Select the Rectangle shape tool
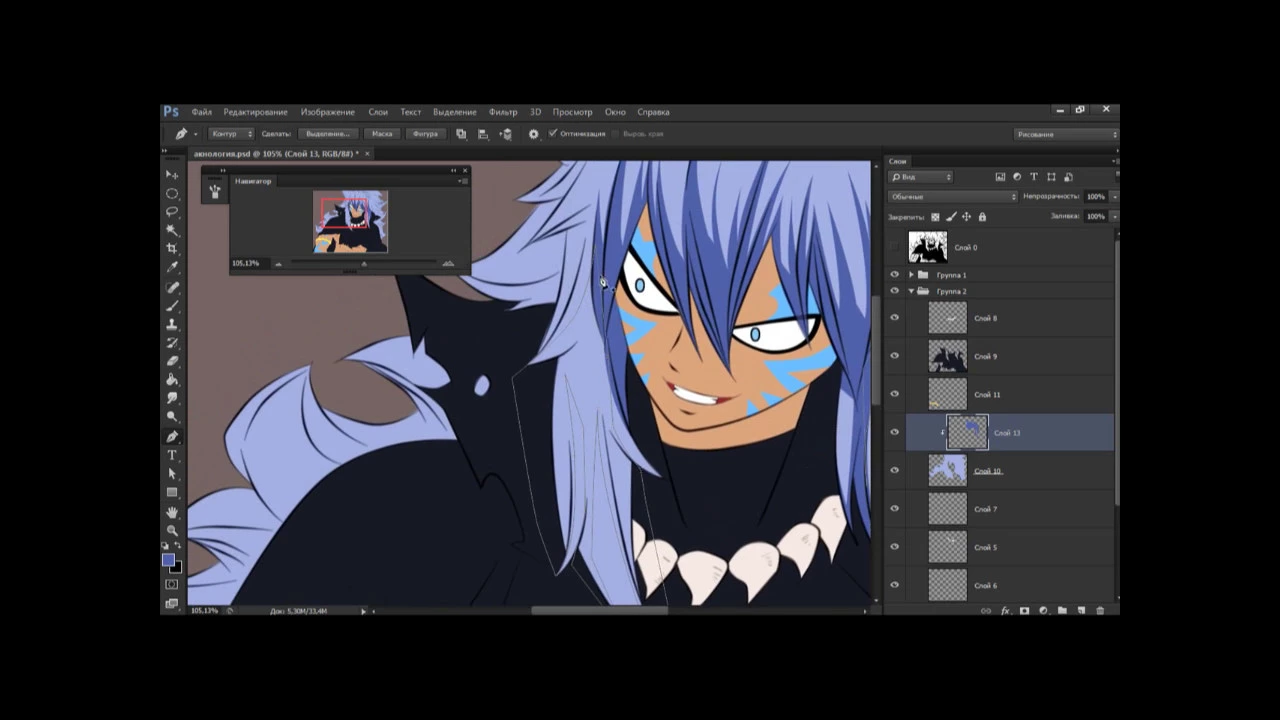1280x720 pixels. [x=172, y=492]
